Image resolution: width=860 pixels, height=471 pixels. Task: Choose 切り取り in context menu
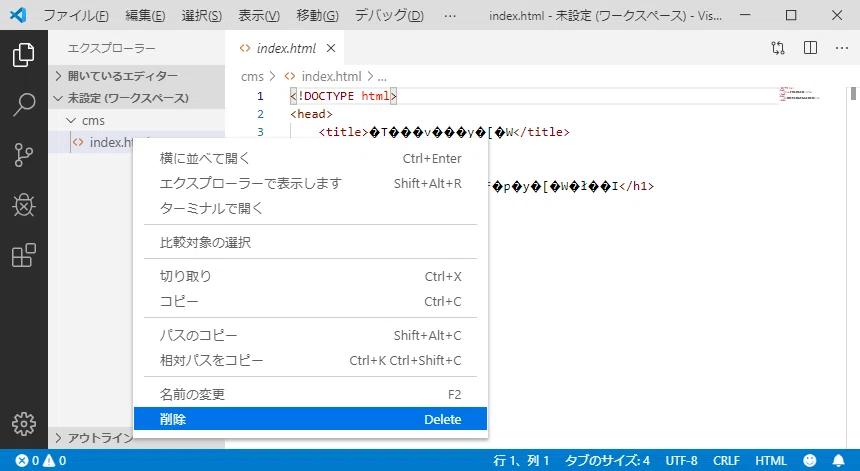(310, 276)
